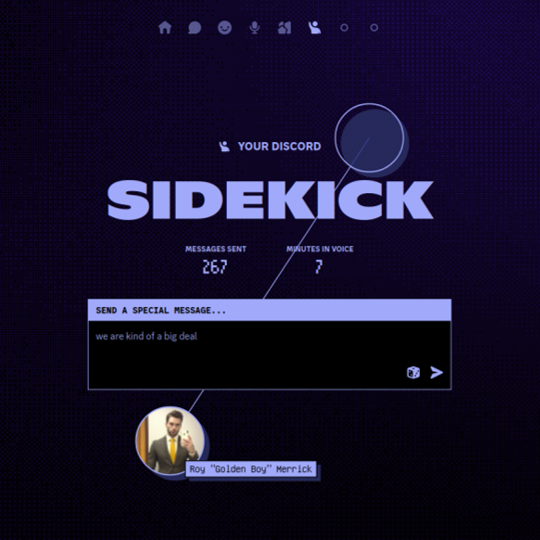The image size is (540, 540).
Task: Select the empty circular avatar placeholder
Action: [x=369, y=138]
